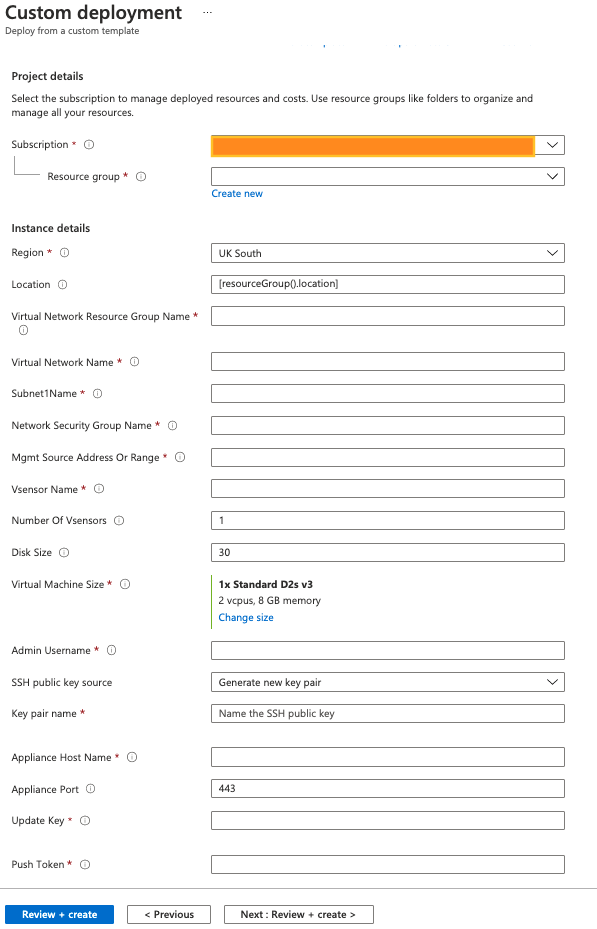Focus the Mgmt Source Address Or Range field
The width and height of the screenshot is (597, 929).
(x=388, y=457)
